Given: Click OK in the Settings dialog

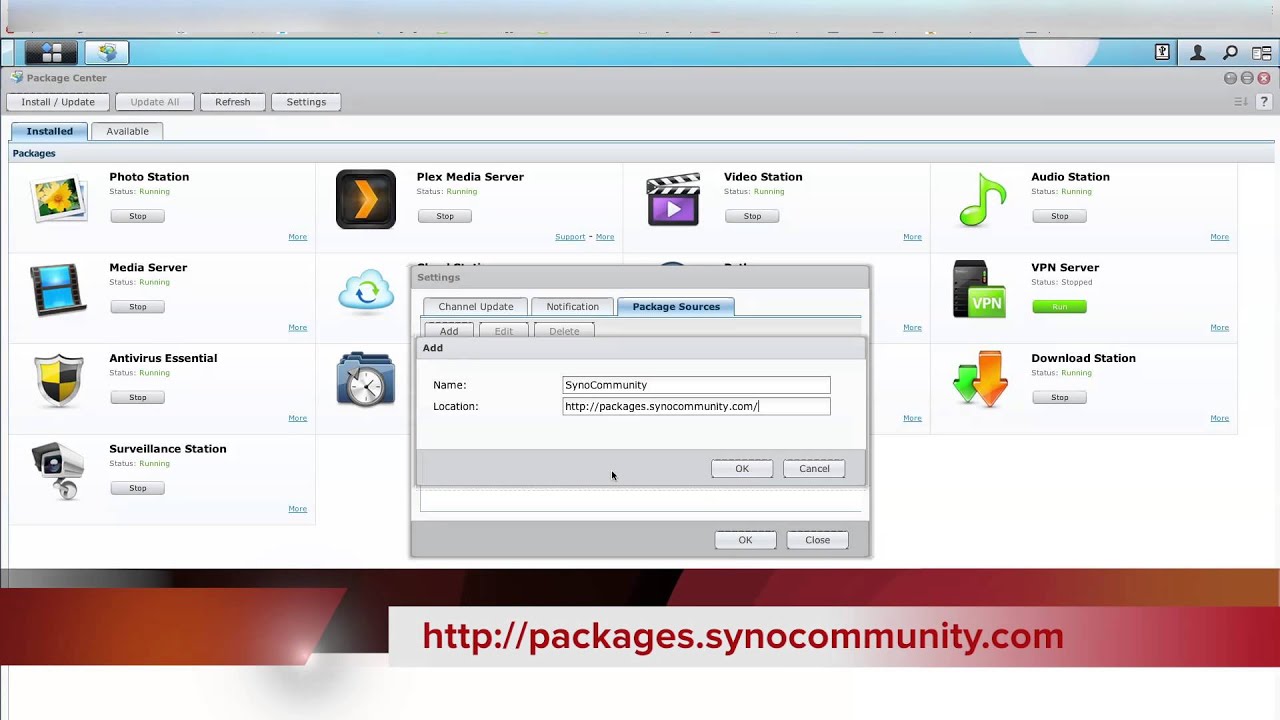Looking at the screenshot, I should [745, 540].
